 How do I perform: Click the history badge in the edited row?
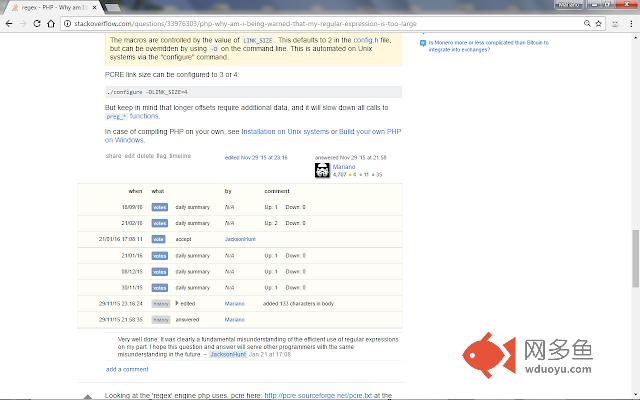161,304
